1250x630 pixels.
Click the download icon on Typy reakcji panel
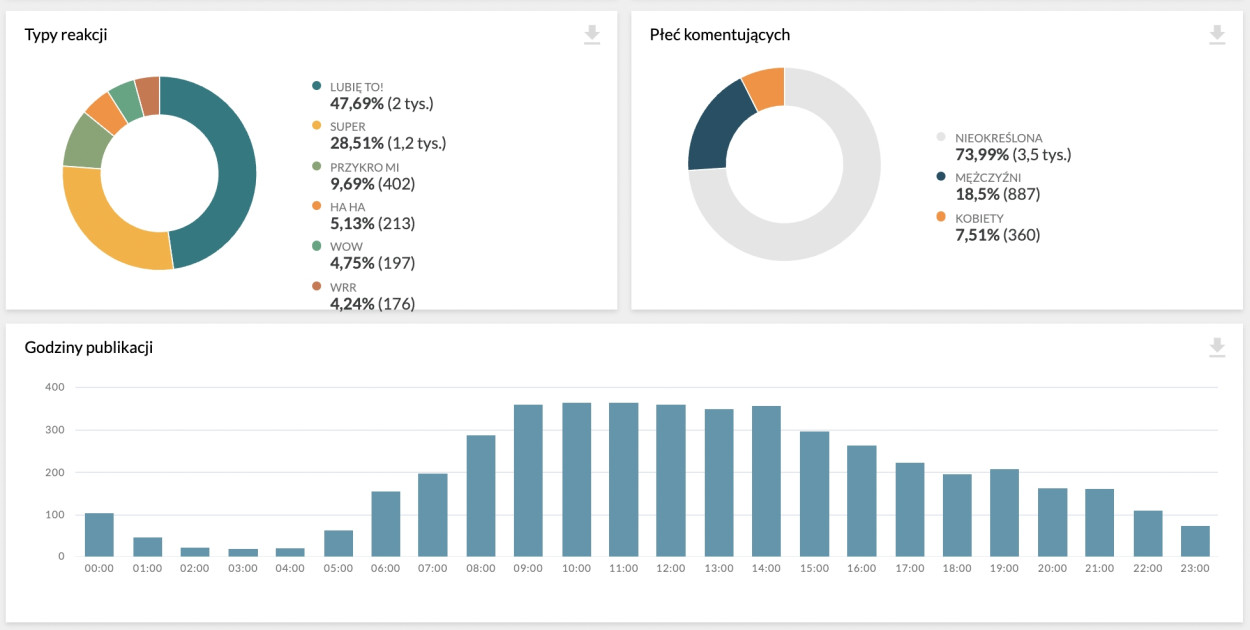pos(592,34)
